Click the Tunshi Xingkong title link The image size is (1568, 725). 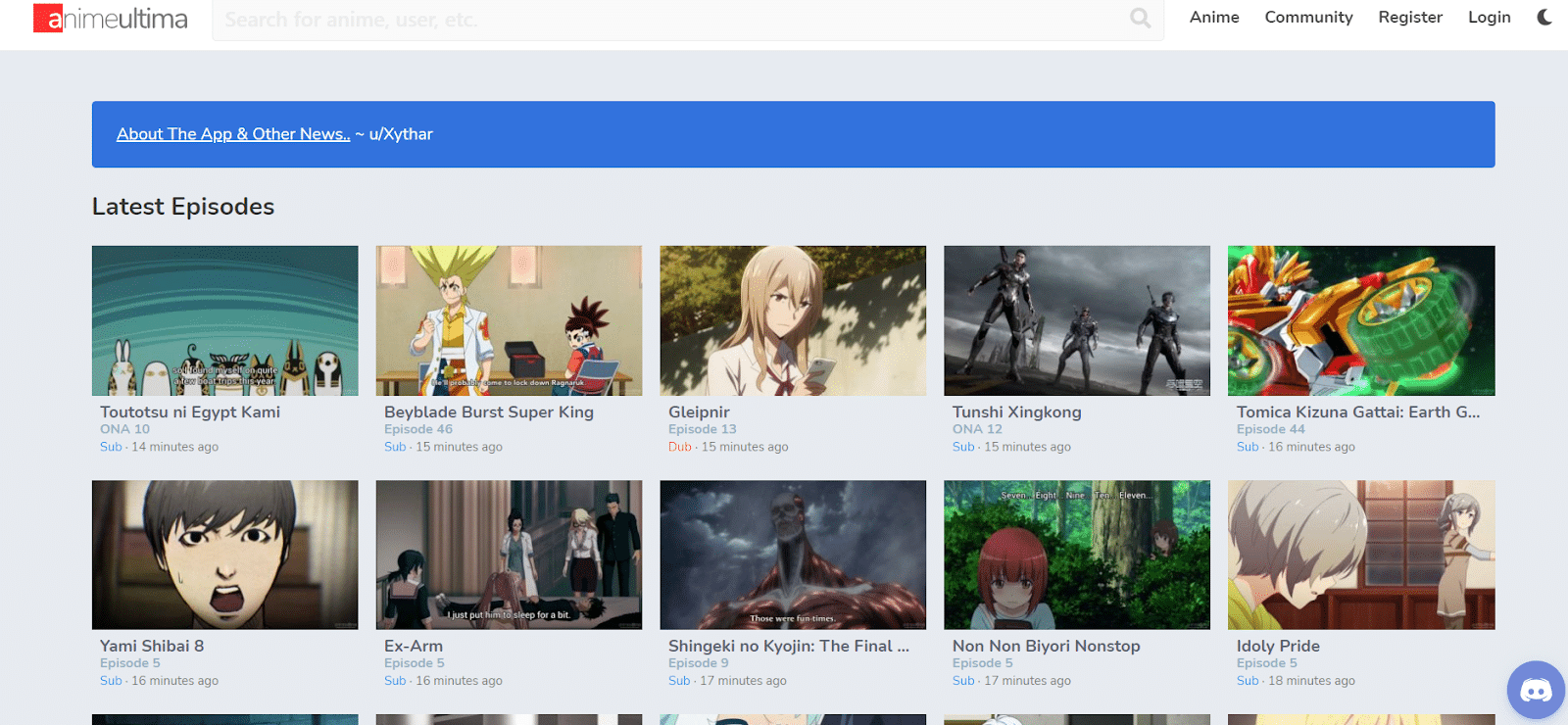click(1017, 412)
